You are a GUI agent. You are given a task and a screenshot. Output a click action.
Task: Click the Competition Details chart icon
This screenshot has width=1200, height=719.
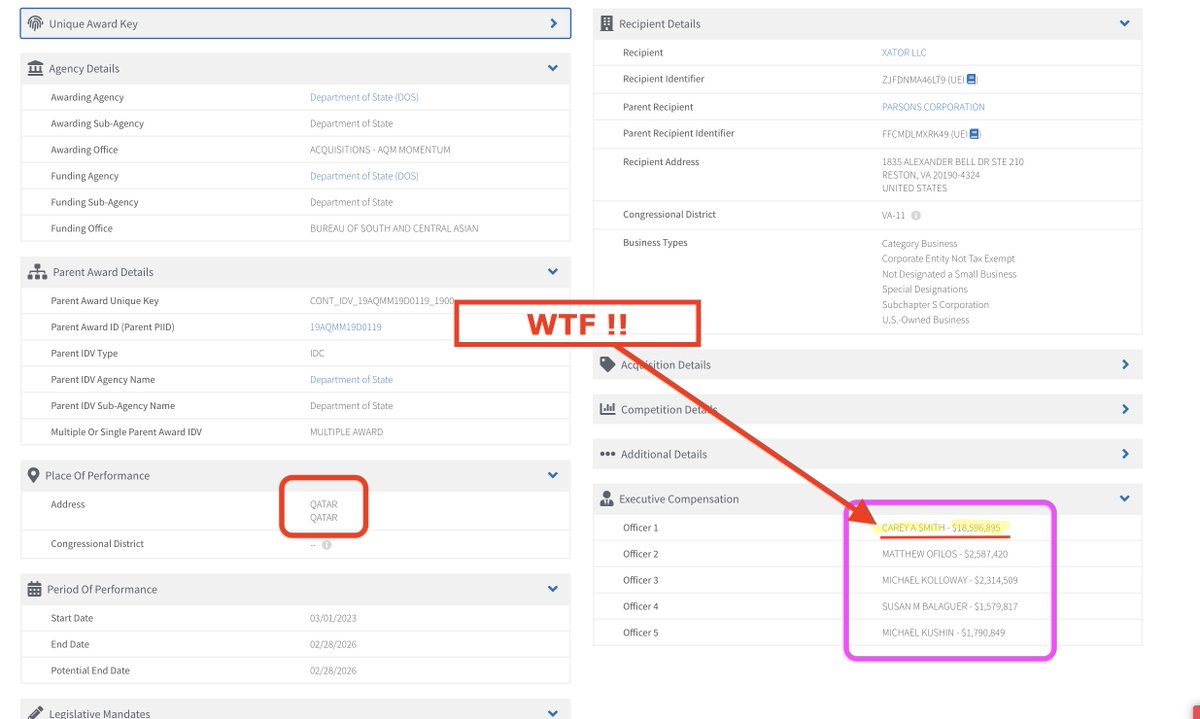[607, 409]
